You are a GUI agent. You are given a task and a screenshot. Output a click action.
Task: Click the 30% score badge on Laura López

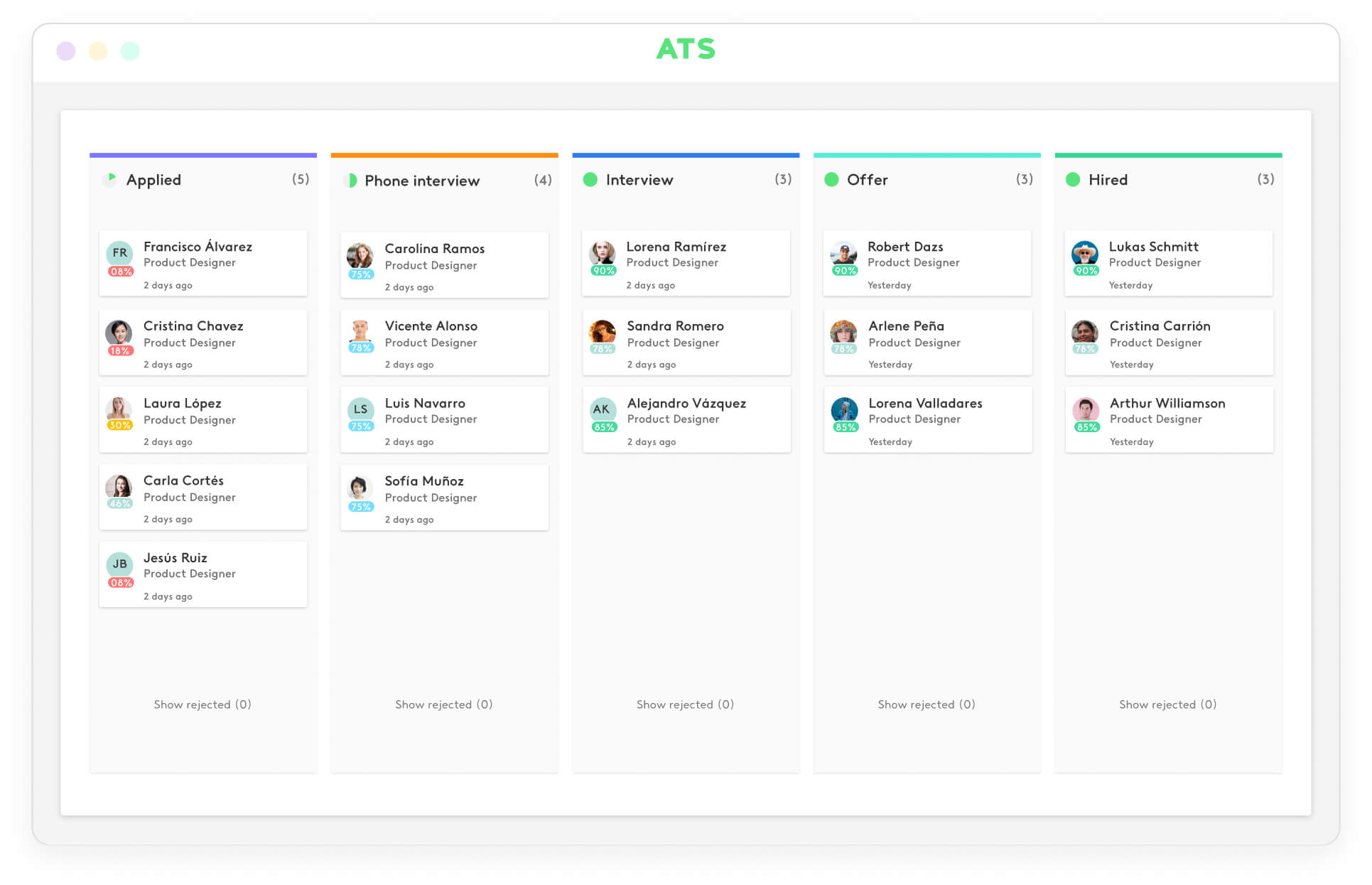(x=119, y=425)
